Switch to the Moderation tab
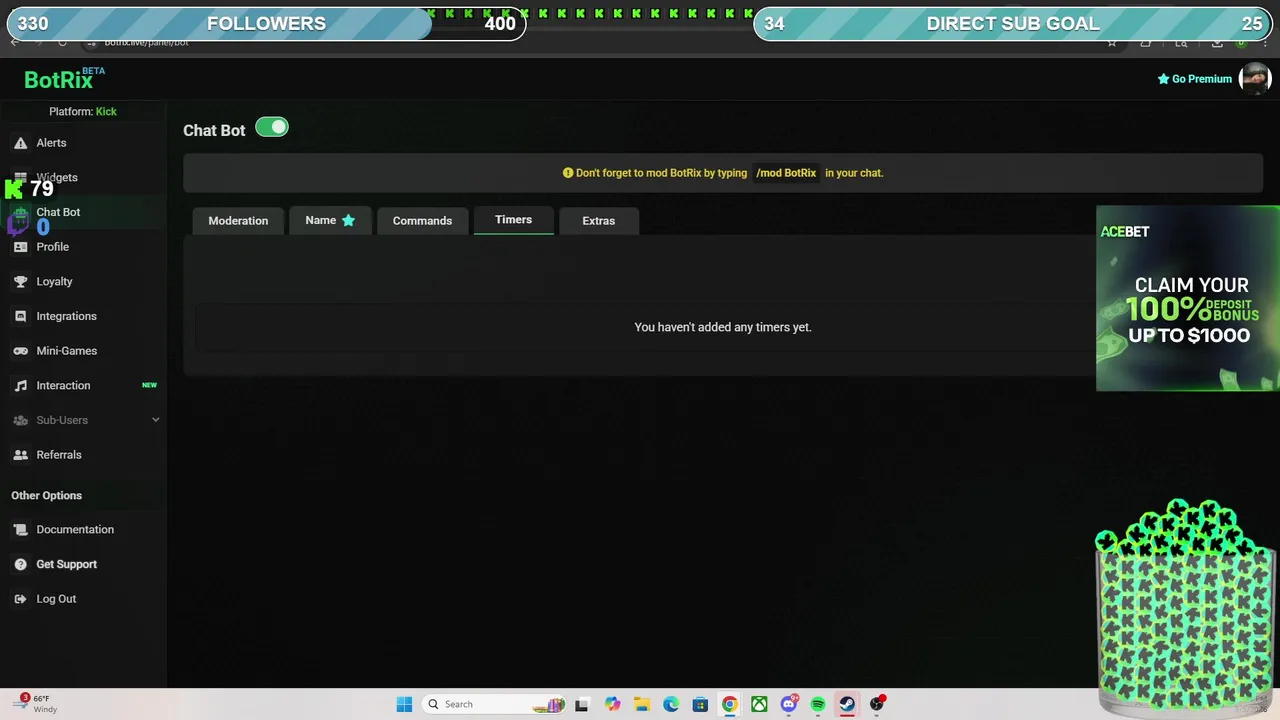This screenshot has width=1280, height=720. tap(238, 221)
